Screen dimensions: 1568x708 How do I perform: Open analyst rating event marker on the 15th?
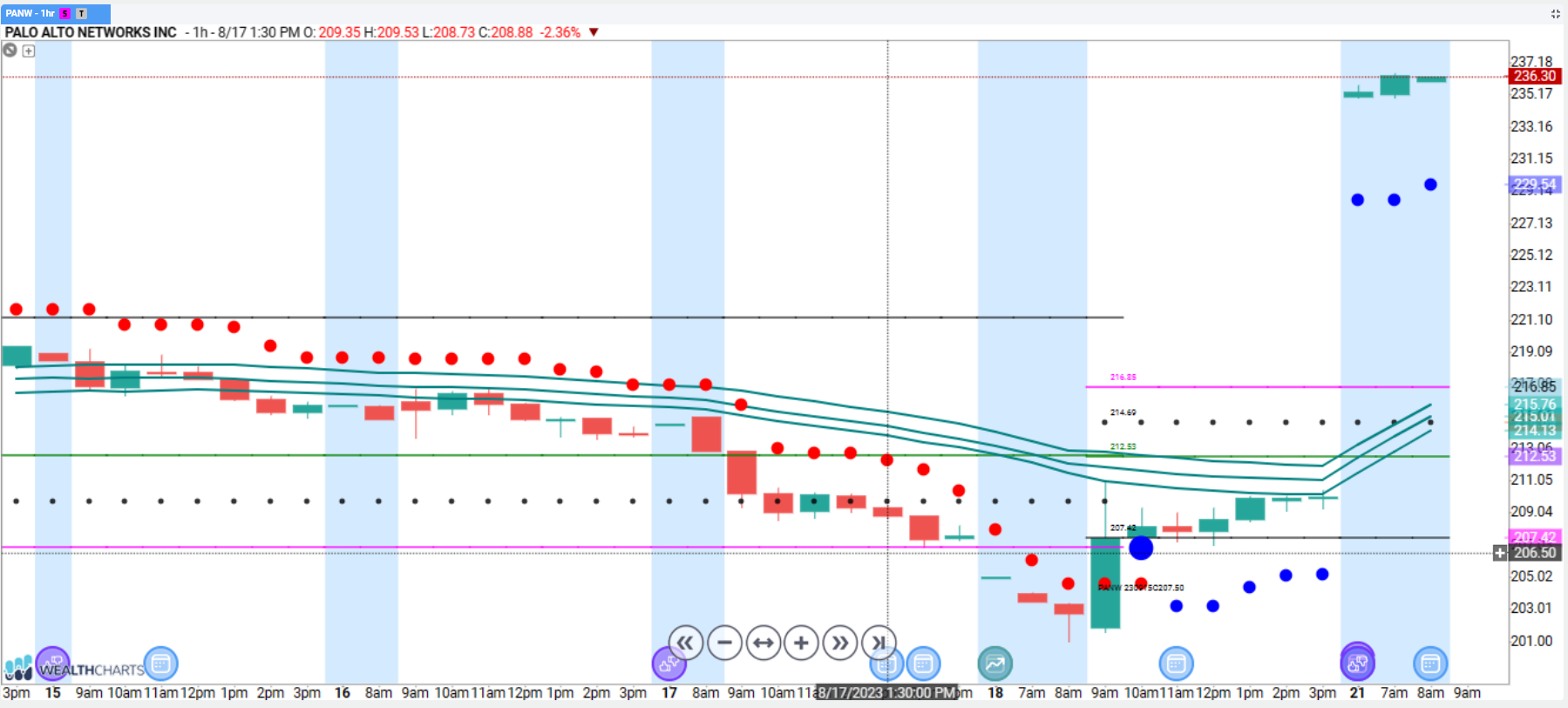(53, 664)
